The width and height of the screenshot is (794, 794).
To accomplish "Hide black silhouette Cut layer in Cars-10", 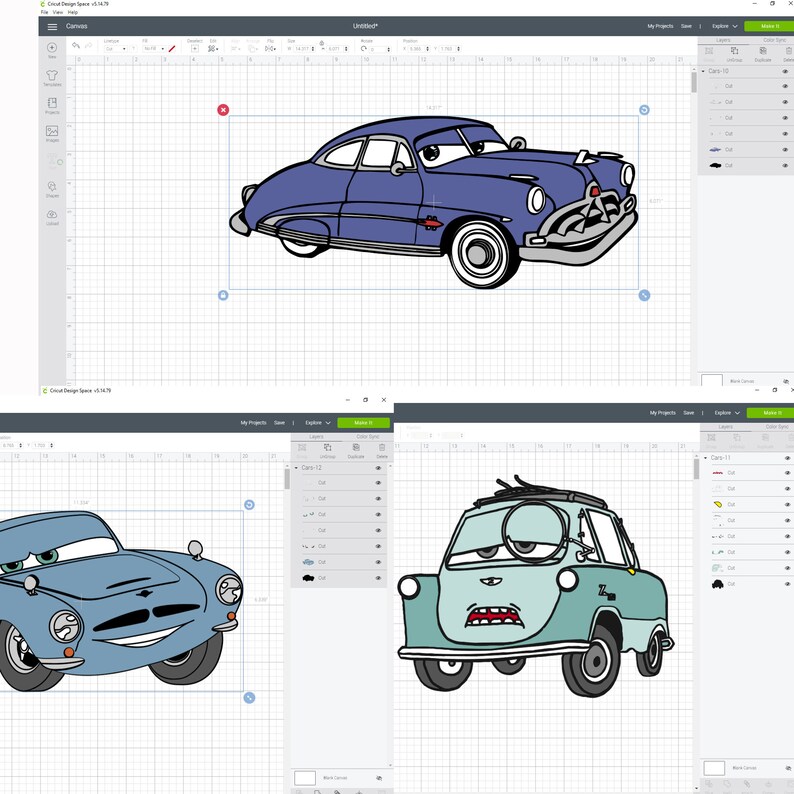I will coord(785,166).
